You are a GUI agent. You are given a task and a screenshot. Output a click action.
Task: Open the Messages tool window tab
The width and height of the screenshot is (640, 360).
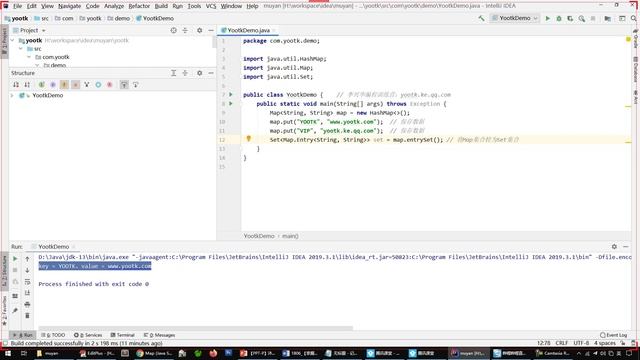(159, 335)
